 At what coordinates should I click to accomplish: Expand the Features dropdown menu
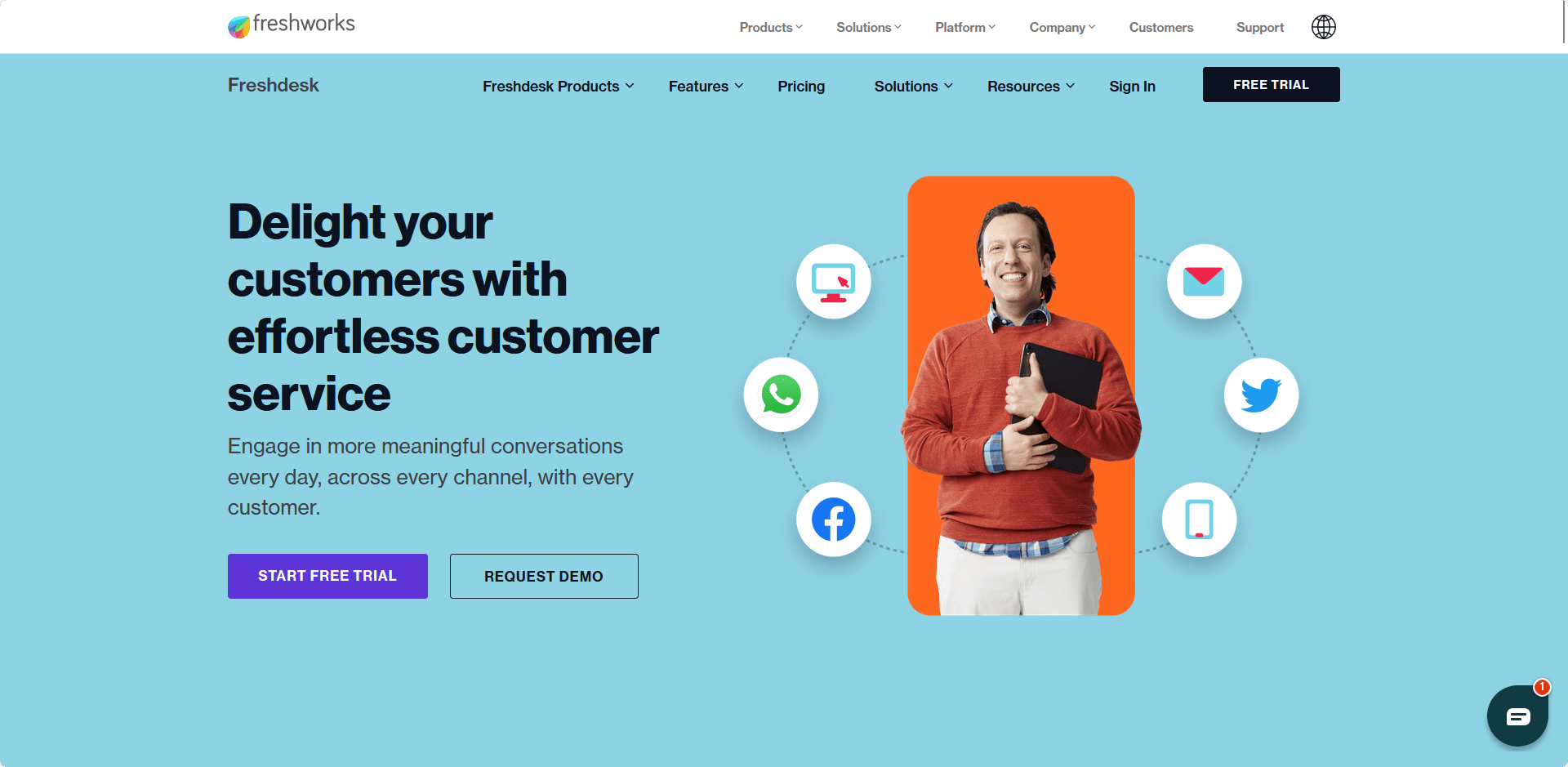pyautogui.click(x=706, y=86)
